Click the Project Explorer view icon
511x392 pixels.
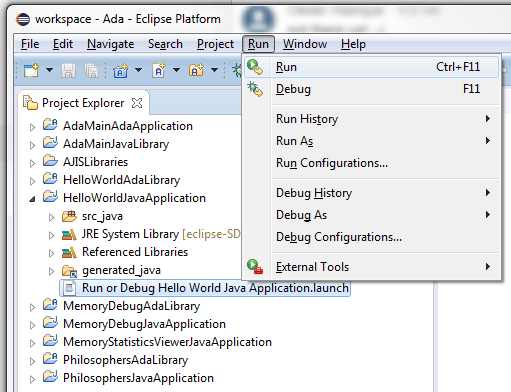pos(30,103)
